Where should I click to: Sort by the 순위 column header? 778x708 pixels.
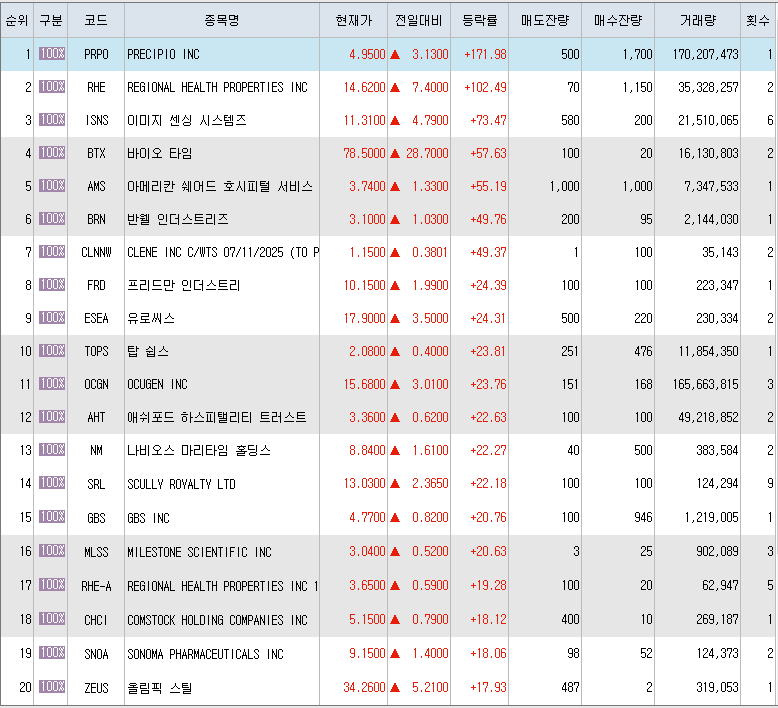pyautogui.click(x=17, y=20)
